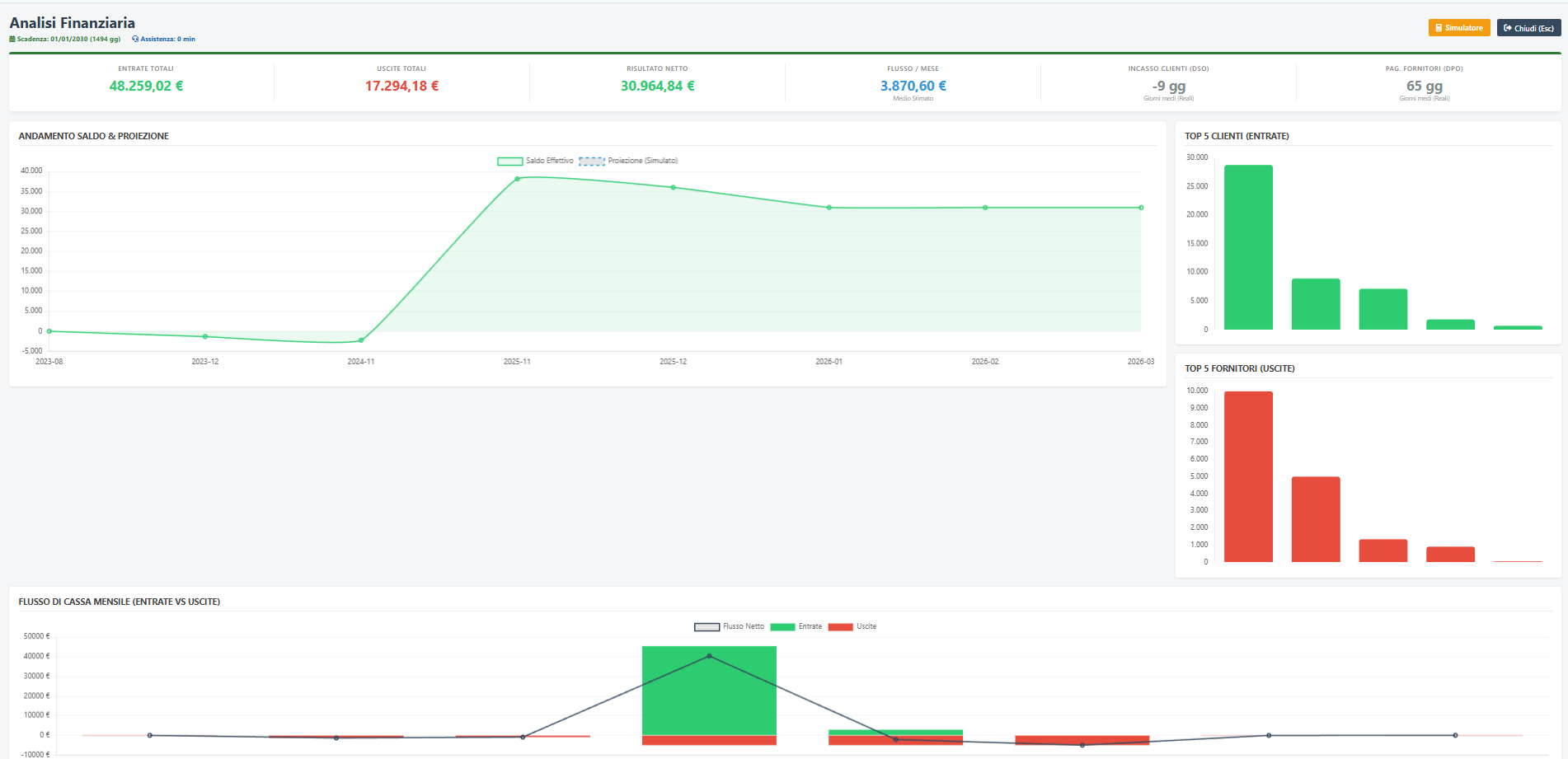Click the headset icon beside Assistenza
1568x759 pixels.
(135, 40)
